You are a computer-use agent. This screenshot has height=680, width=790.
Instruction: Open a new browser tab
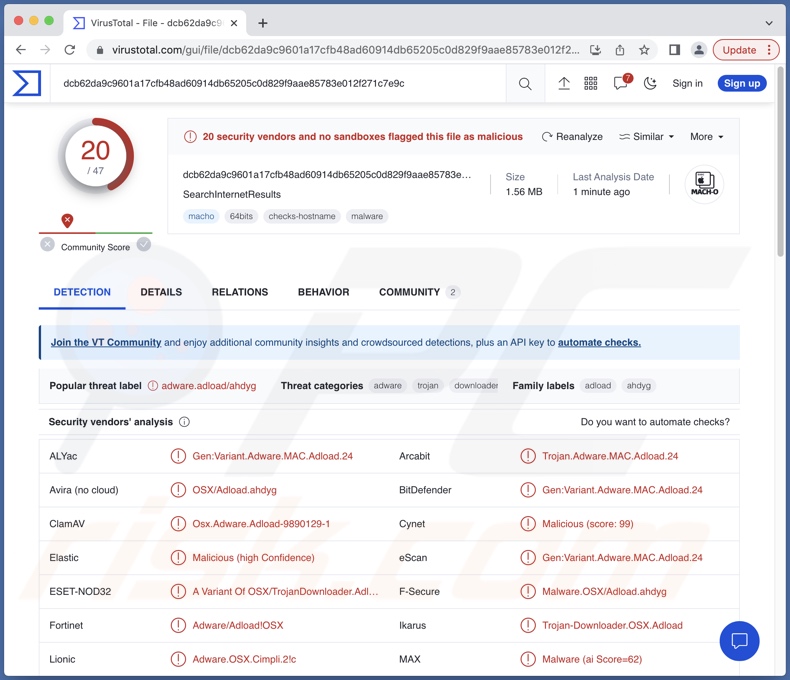(262, 23)
